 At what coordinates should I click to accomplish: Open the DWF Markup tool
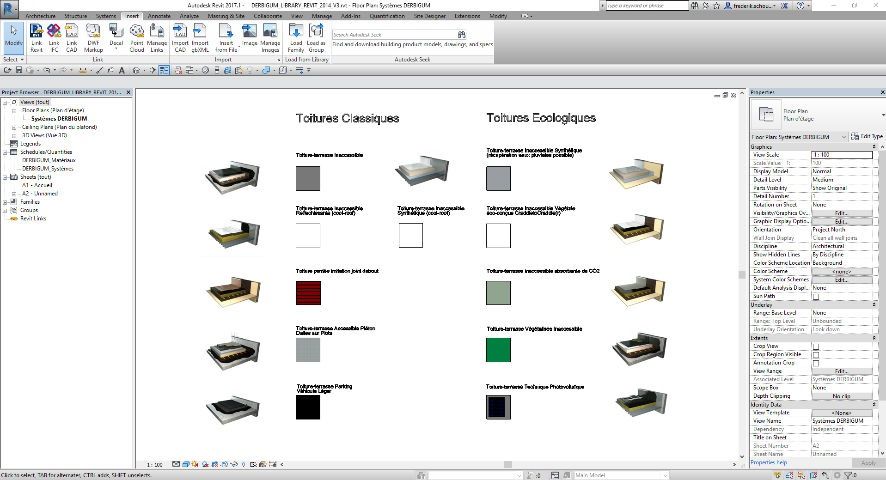(x=94, y=37)
